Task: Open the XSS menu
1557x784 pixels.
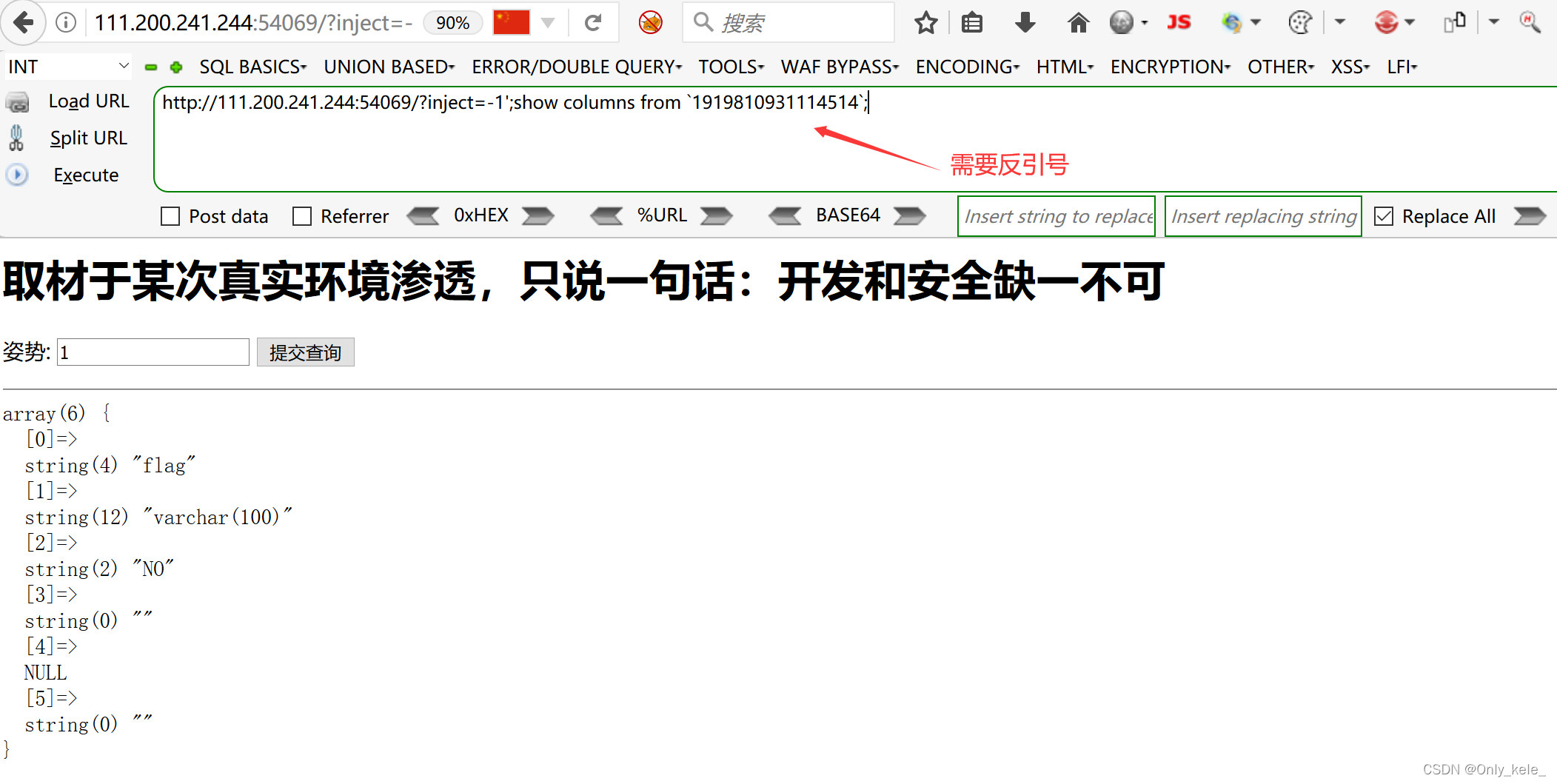Action: pos(1350,67)
